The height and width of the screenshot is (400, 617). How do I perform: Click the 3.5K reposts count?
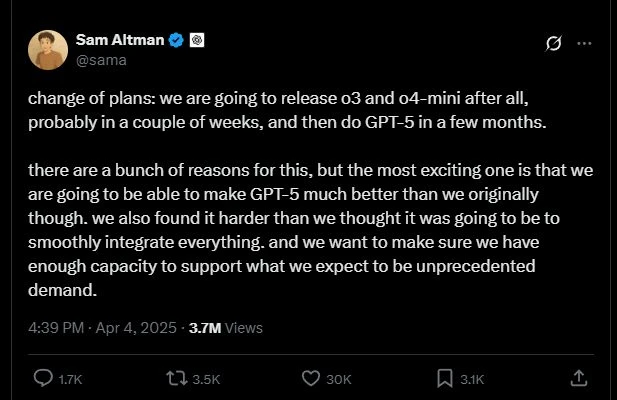206,379
